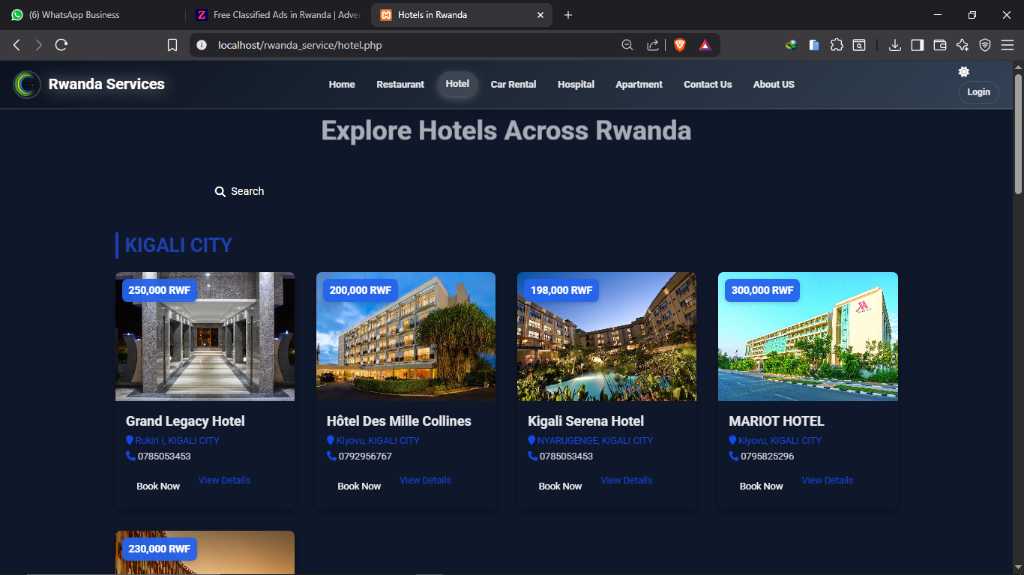Click the Kigali Serena Hotel photo

tap(607, 337)
